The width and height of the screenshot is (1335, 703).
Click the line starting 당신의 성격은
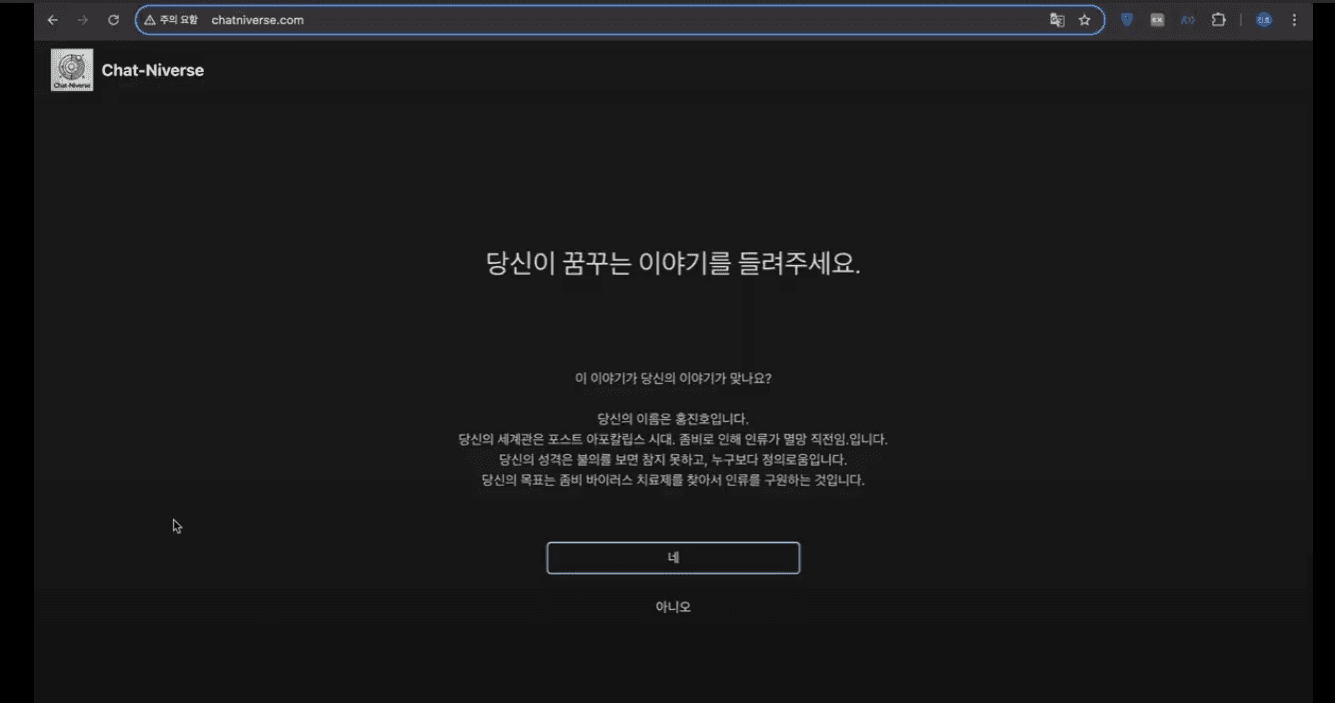(x=673, y=460)
